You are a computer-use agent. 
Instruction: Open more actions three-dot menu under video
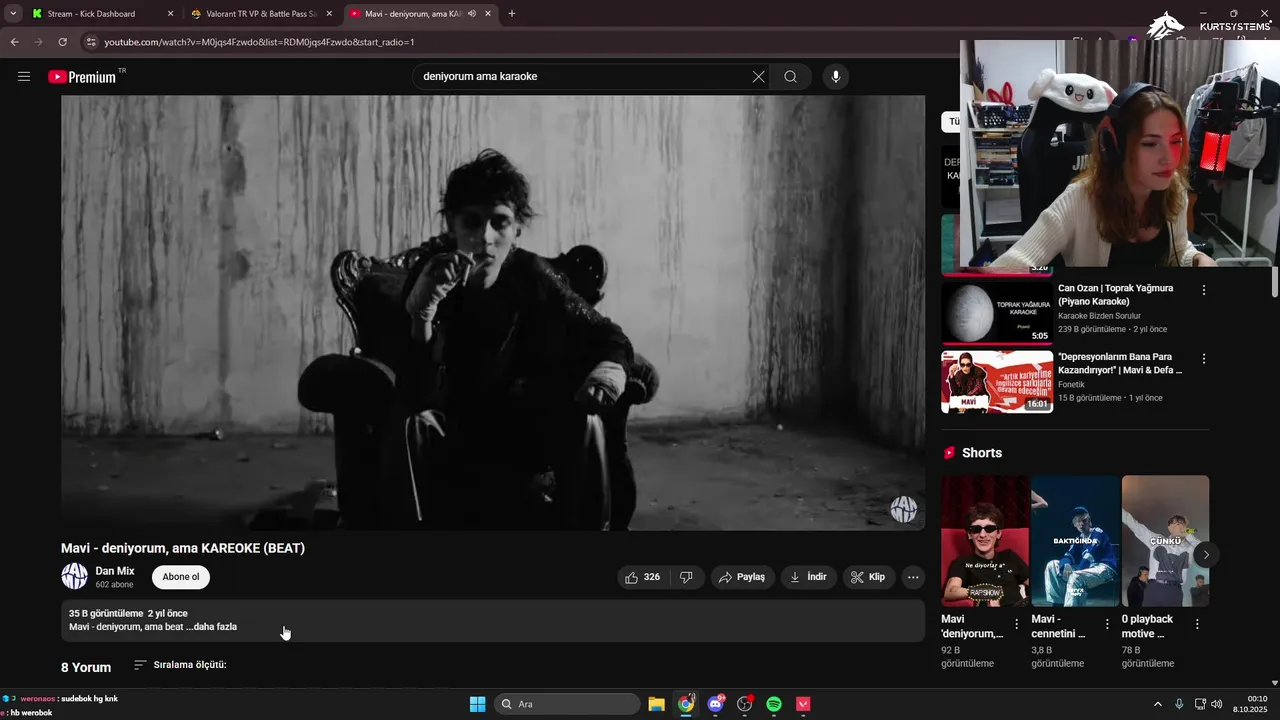912,577
